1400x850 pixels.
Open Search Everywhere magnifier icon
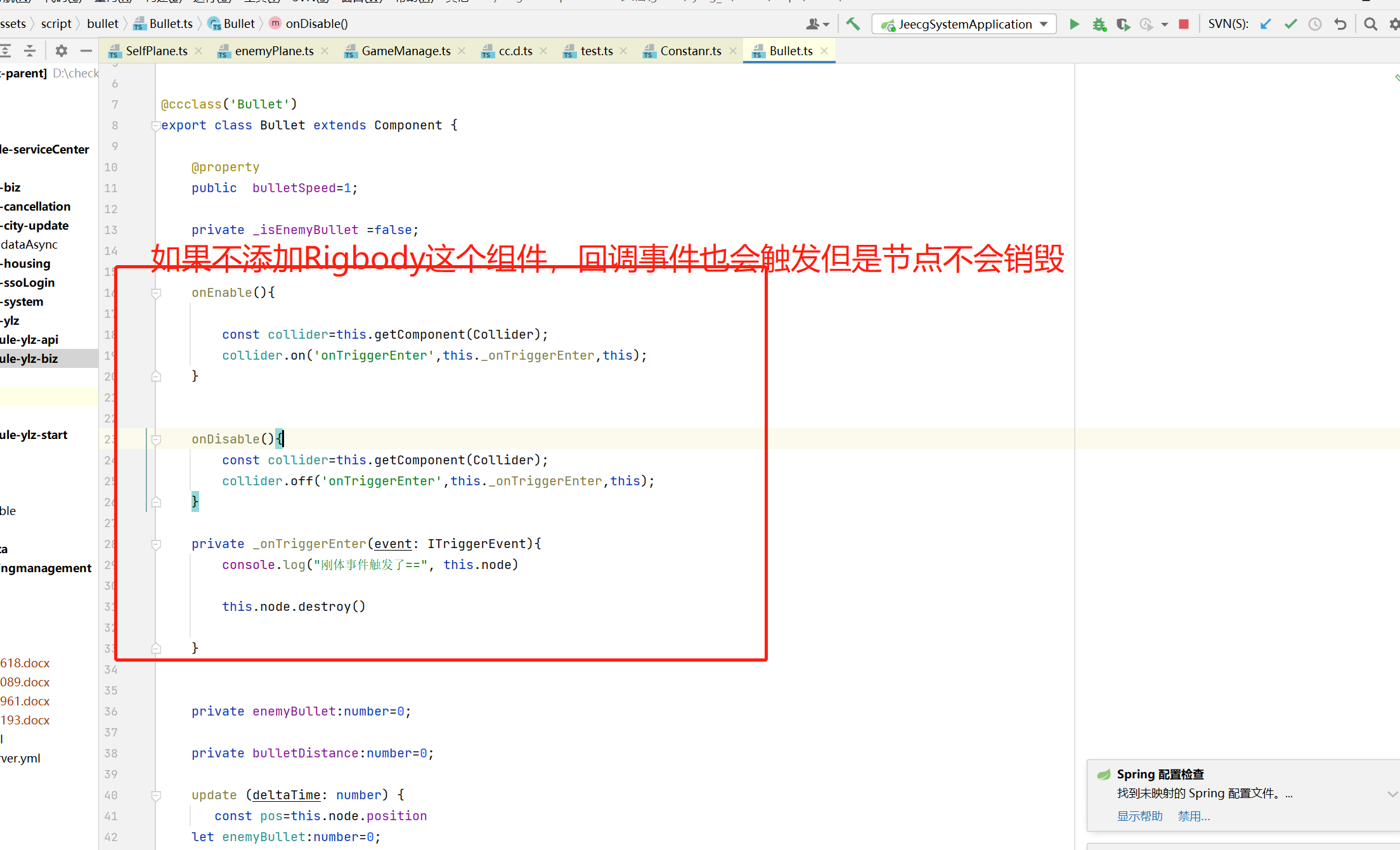(x=1370, y=24)
